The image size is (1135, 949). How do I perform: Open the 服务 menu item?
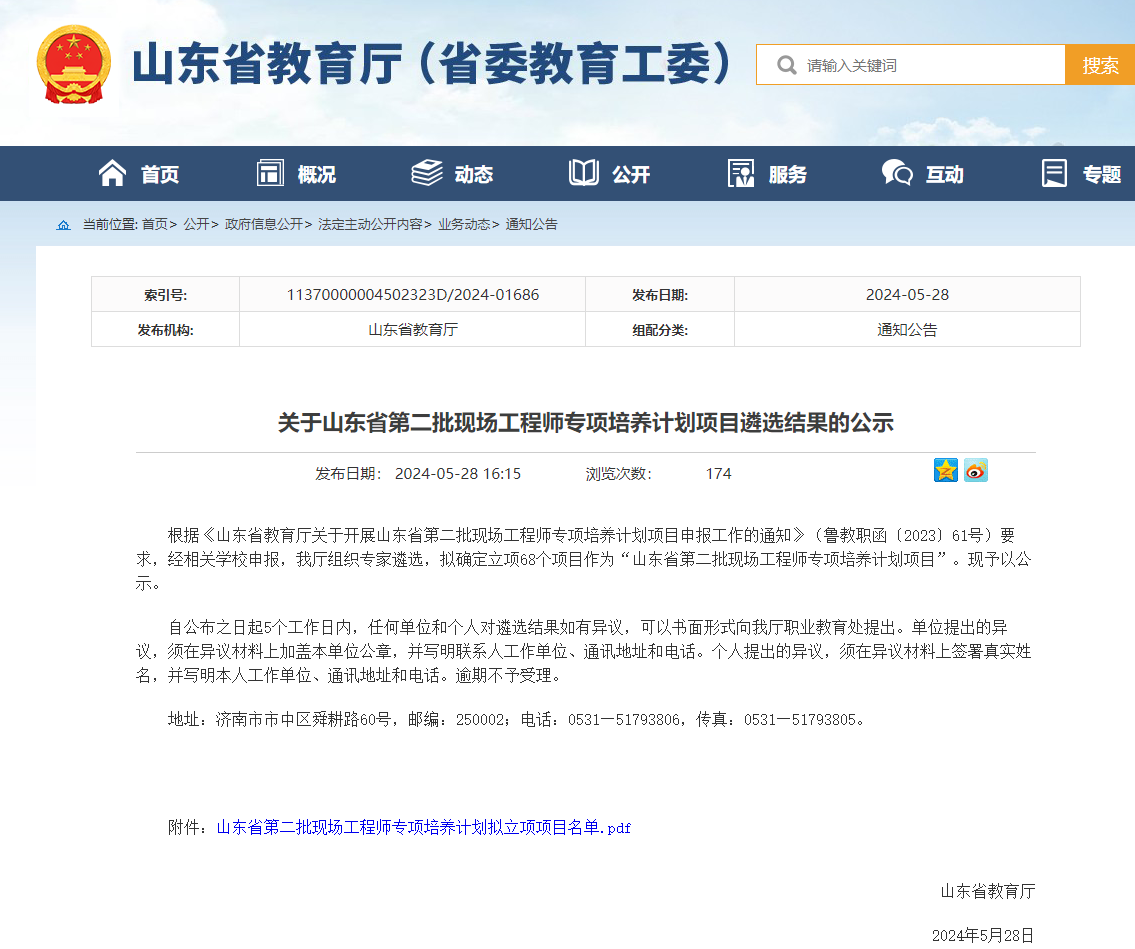coord(788,174)
